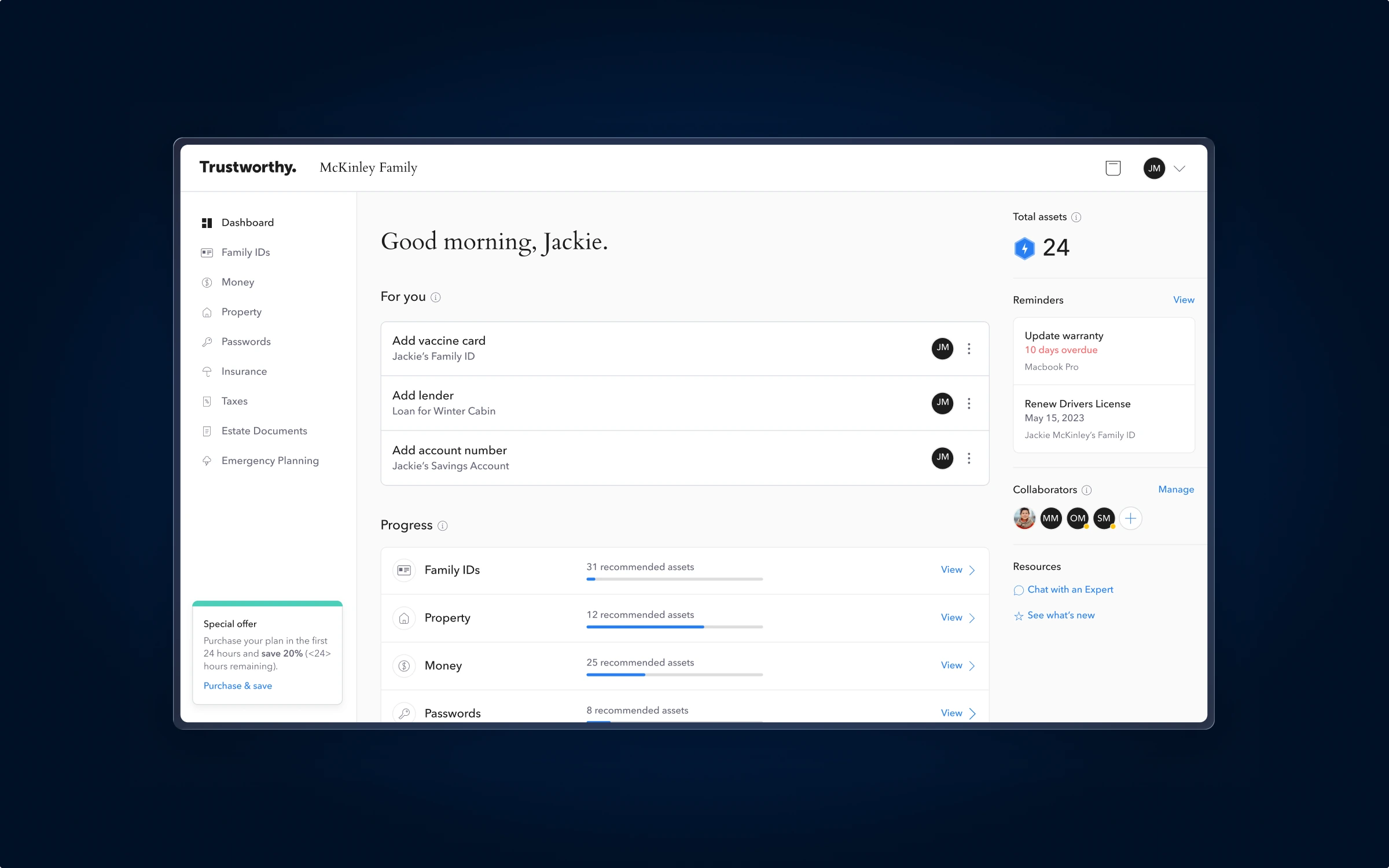Open Chat with an Expert
1389x868 pixels.
1064,590
